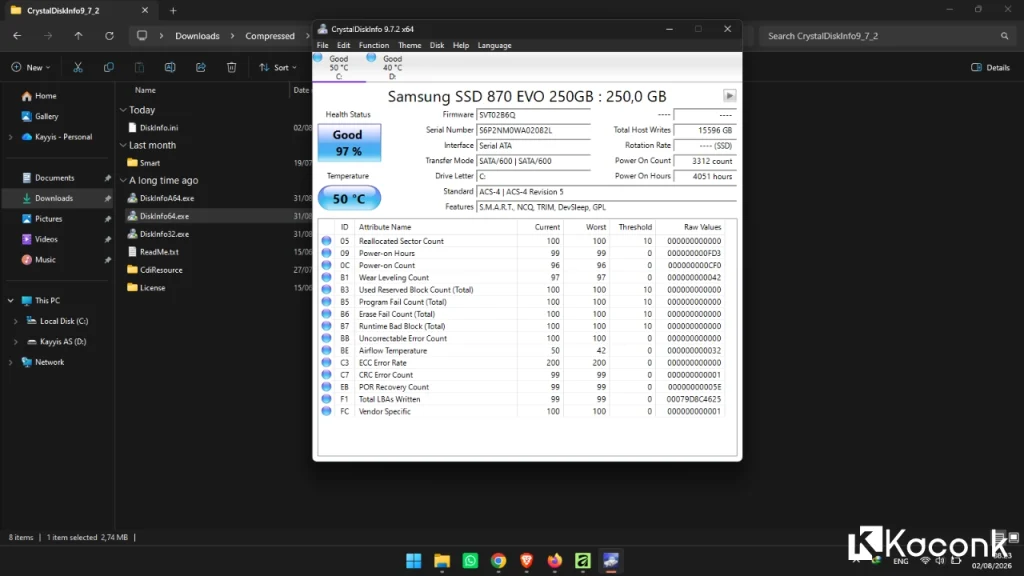1024x576 pixels.
Task: Open the Help menu in CrystalDiskInfo
Action: [x=461, y=45]
